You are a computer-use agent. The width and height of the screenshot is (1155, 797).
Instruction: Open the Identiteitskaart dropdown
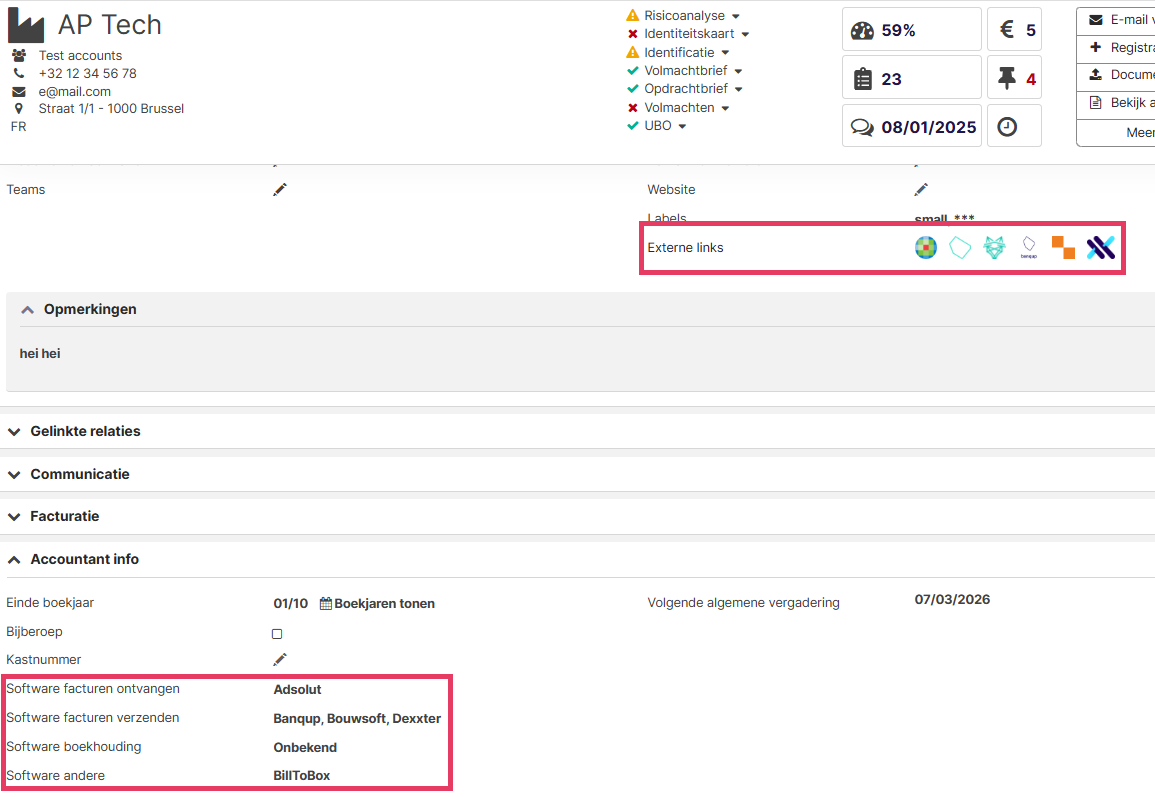[745, 35]
